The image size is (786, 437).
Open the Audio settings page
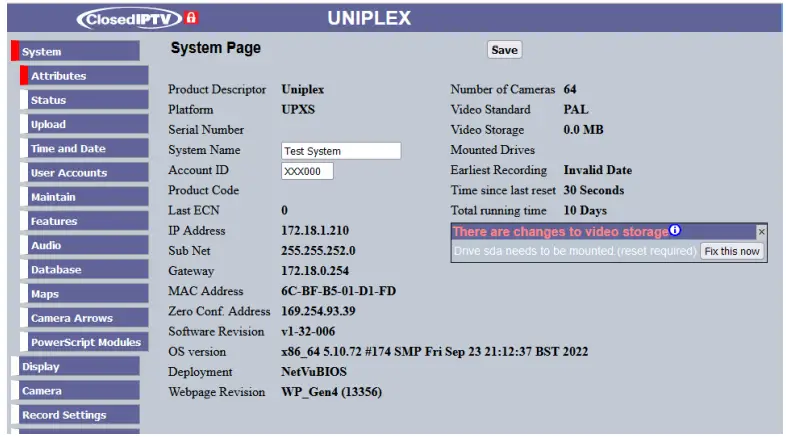[x=84, y=245]
